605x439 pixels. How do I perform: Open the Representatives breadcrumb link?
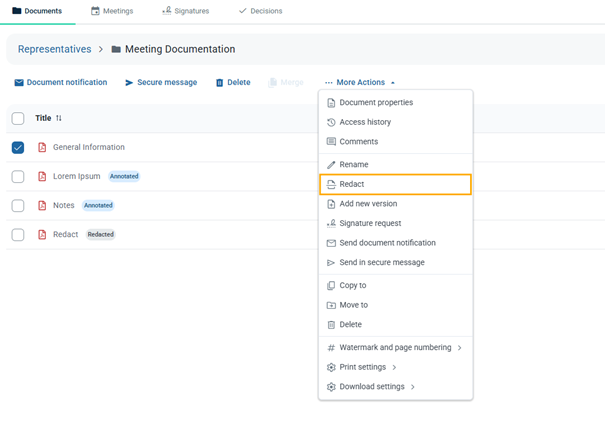pyautogui.click(x=54, y=49)
